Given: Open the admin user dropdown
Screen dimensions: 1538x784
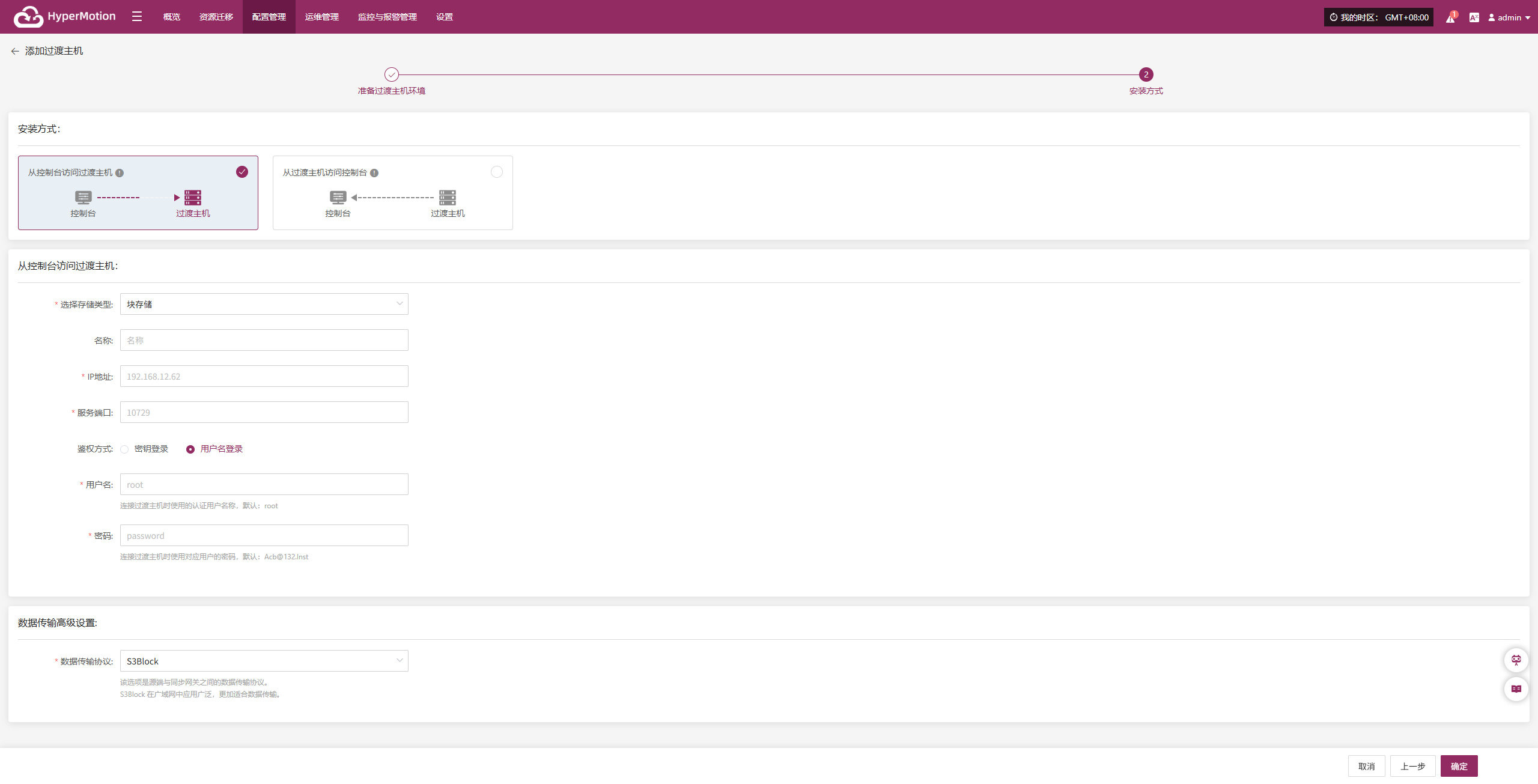Looking at the screenshot, I should tap(1509, 17).
